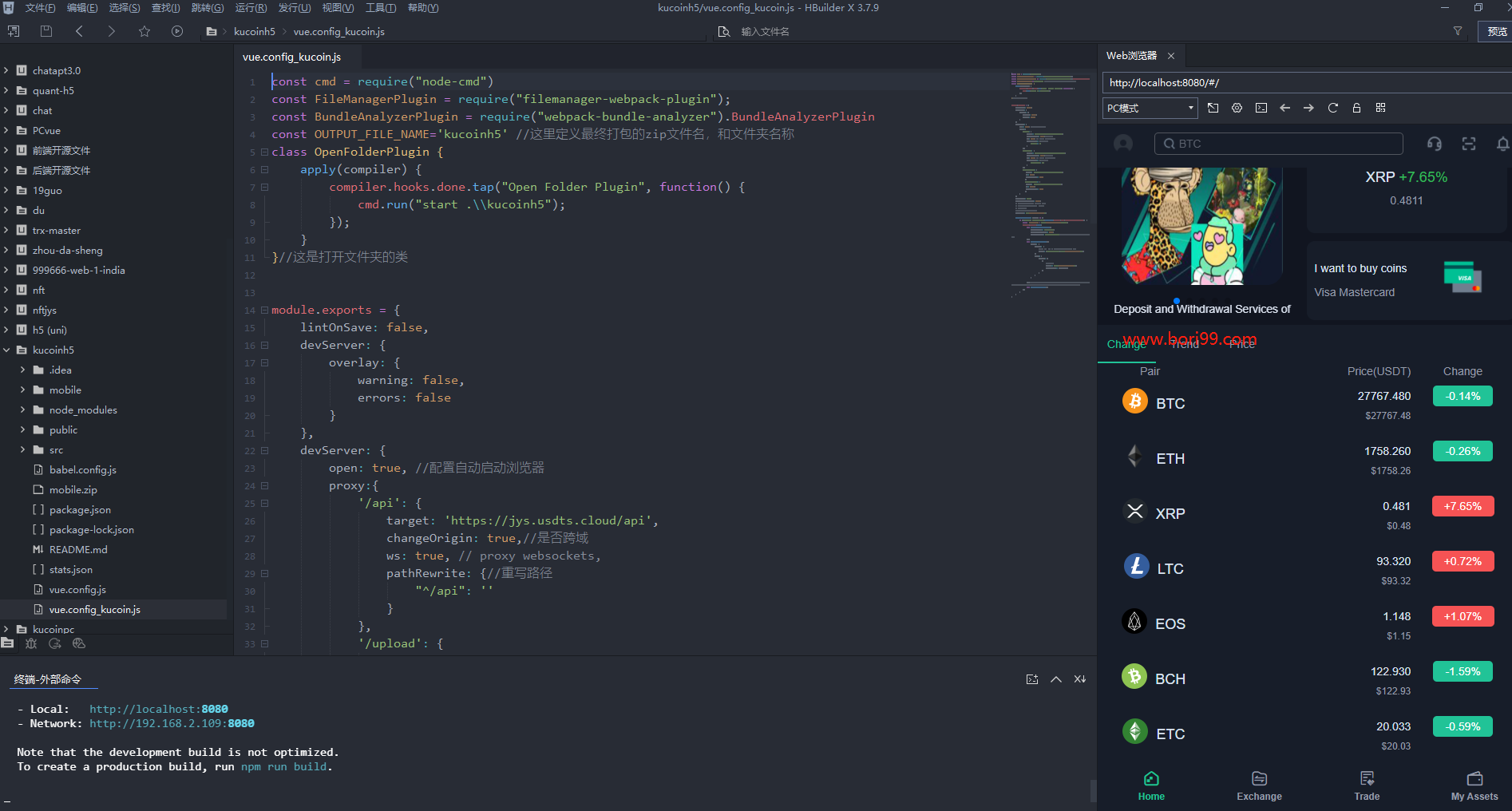Expand the src folder
Viewport: 1512px width, 811px height.
[22, 449]
